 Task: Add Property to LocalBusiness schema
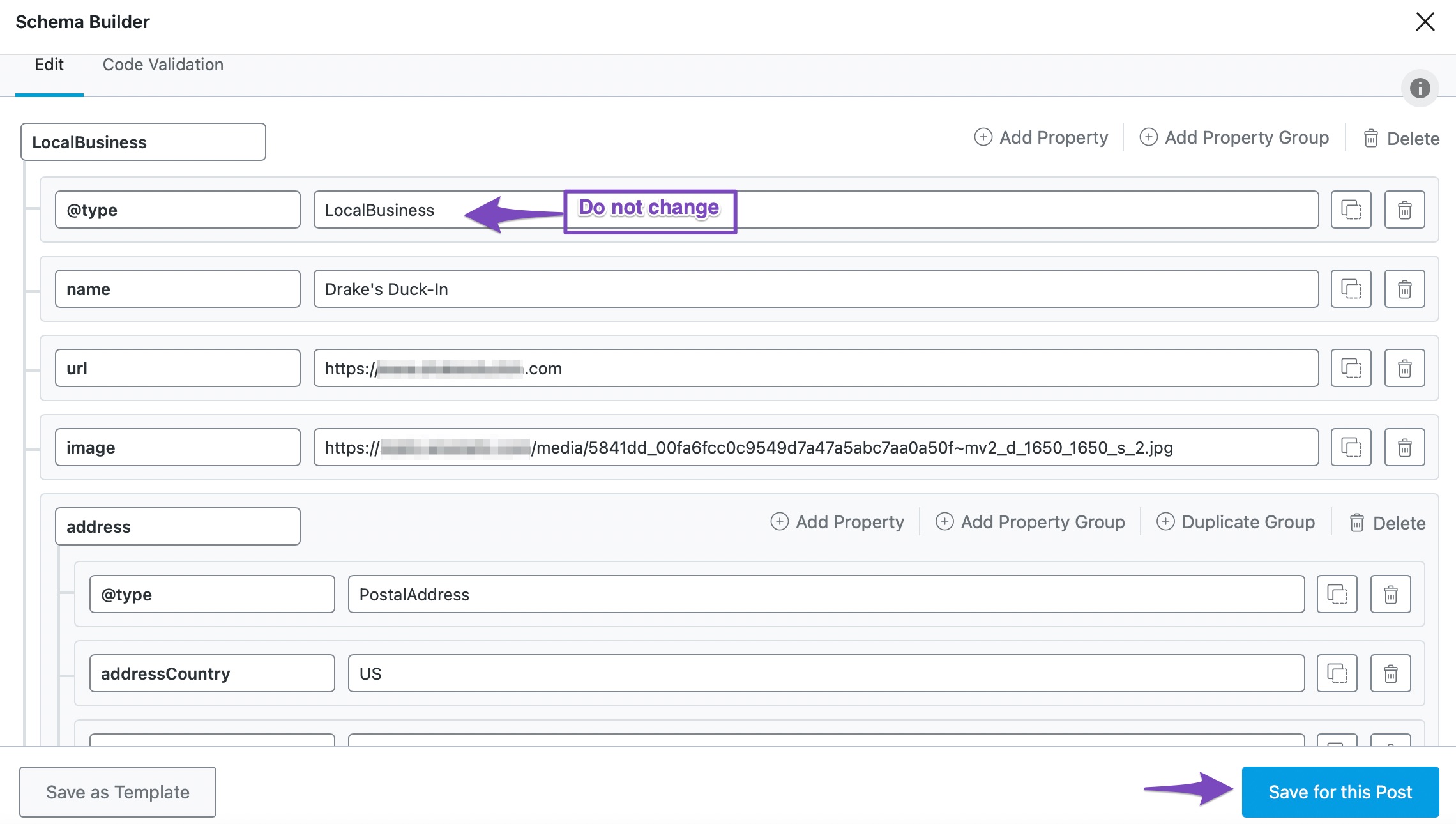tap(1041, 137)
